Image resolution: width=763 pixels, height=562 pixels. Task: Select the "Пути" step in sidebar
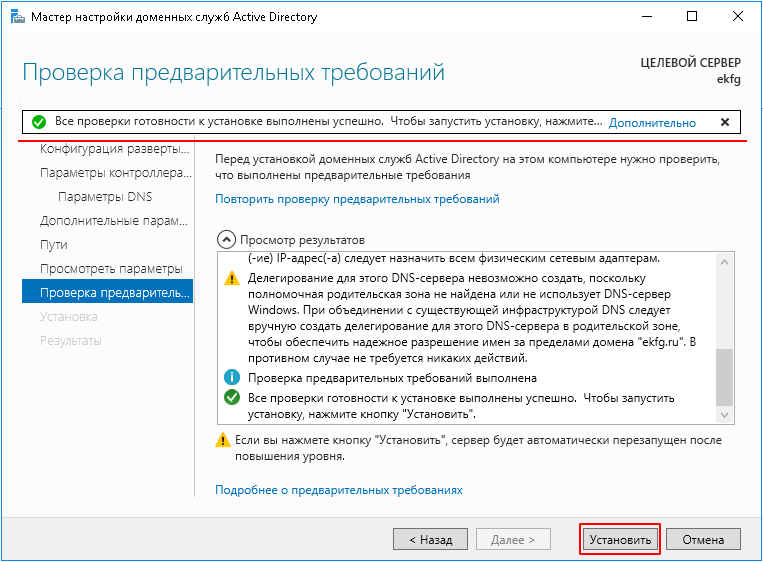coord(54,245)
